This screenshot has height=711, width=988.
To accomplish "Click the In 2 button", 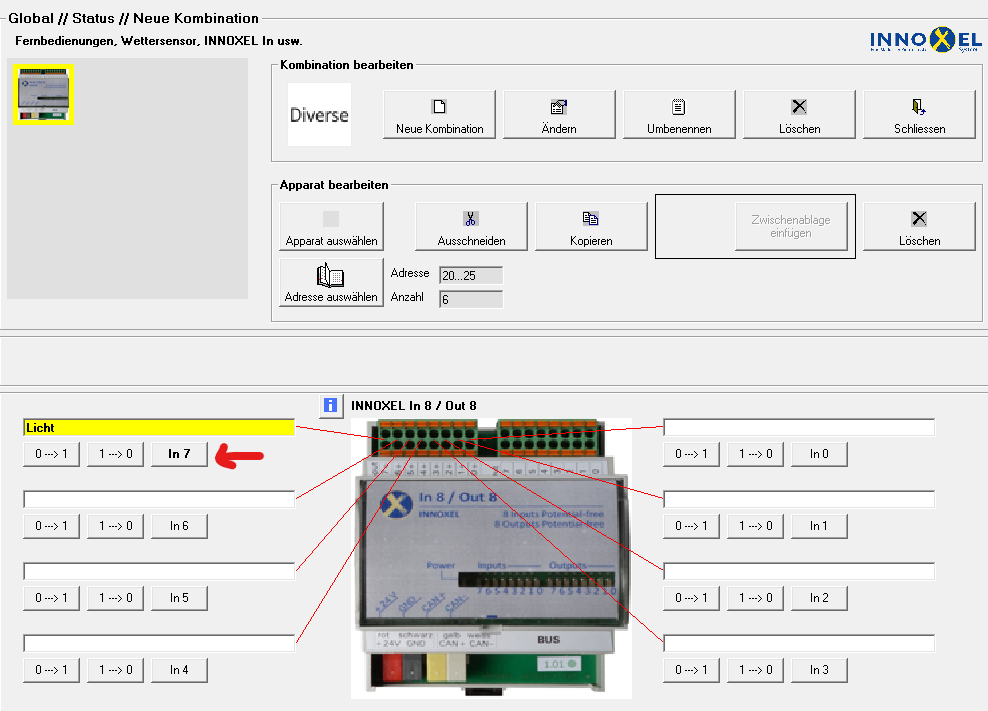I will pyautogui.click(x=819, y=598).
